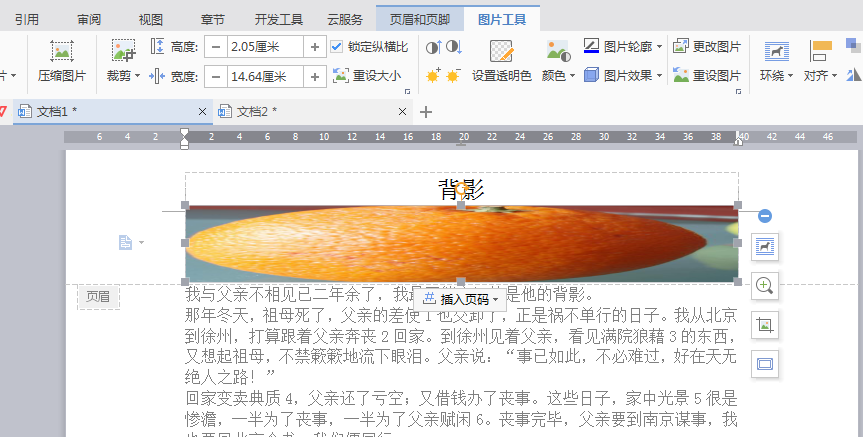Expand the Picture Outline (图片轮廓) dropdown arrow
The image size is (863, 437).
tap(659, 47)
